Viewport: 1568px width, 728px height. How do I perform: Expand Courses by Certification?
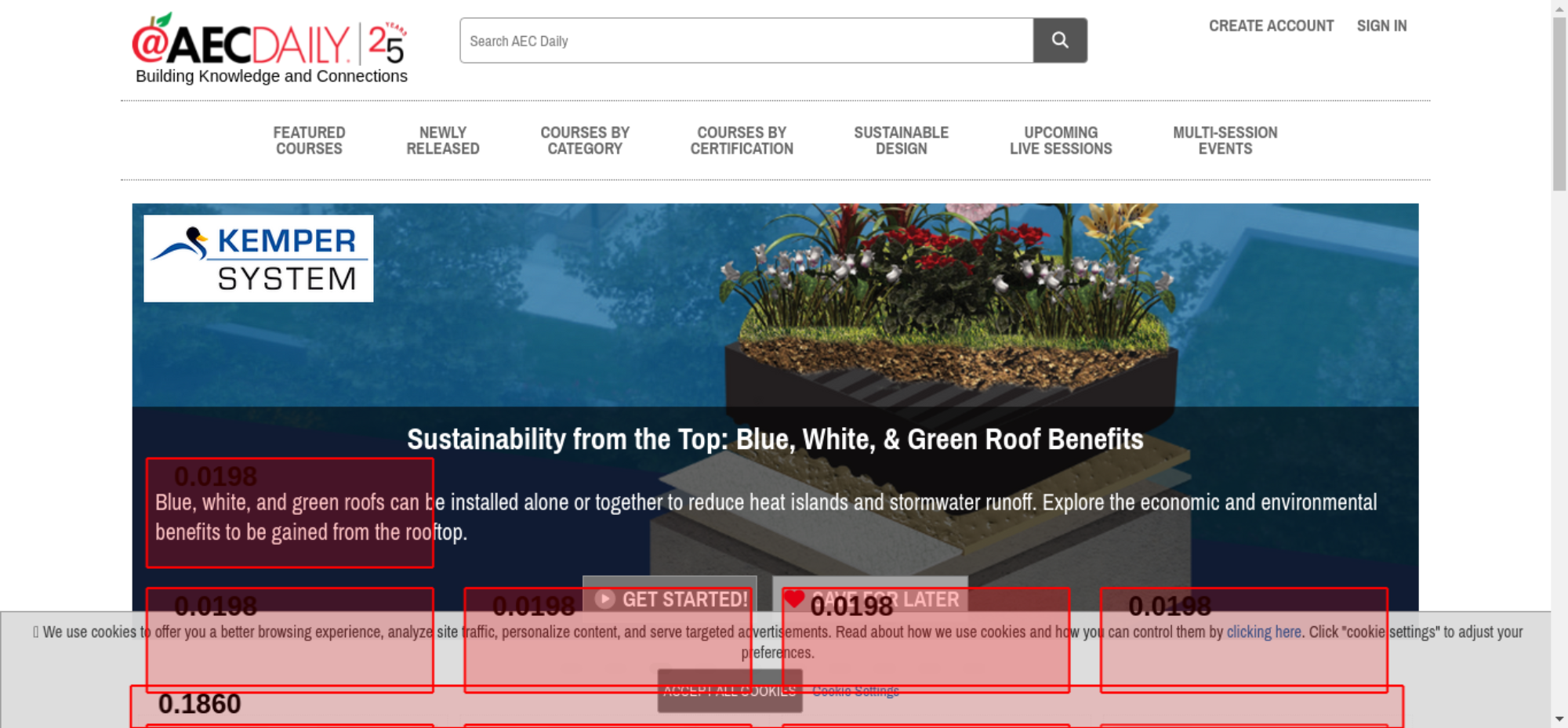(x=741, y=140)
